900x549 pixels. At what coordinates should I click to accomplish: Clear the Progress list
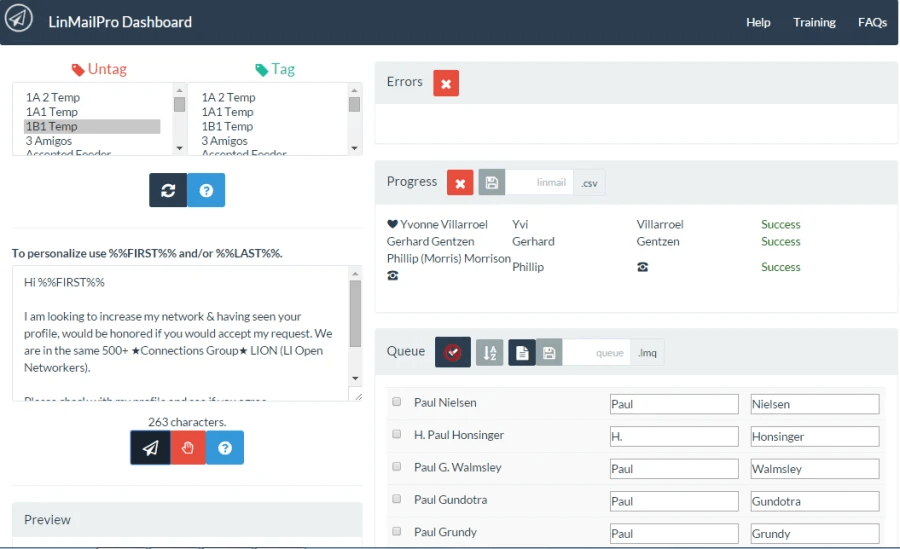click(460, 183)
